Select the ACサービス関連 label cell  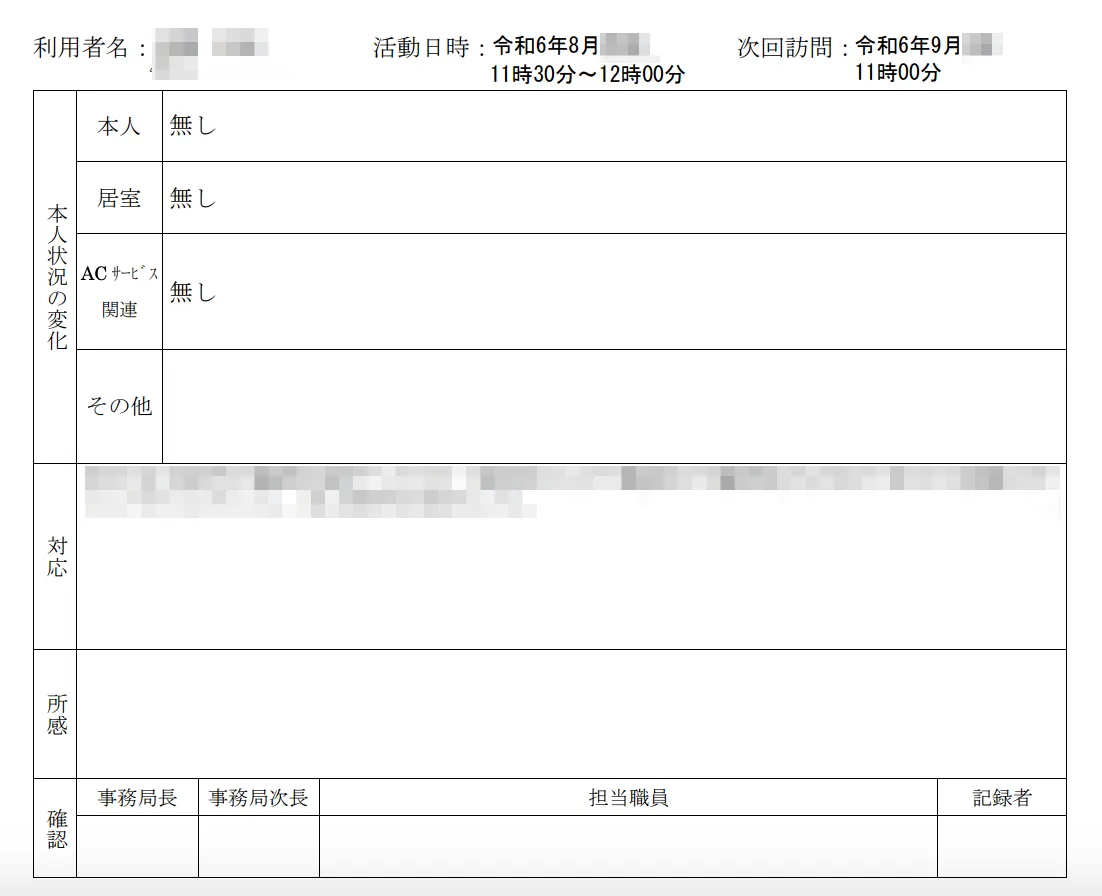tap(119, 292)
